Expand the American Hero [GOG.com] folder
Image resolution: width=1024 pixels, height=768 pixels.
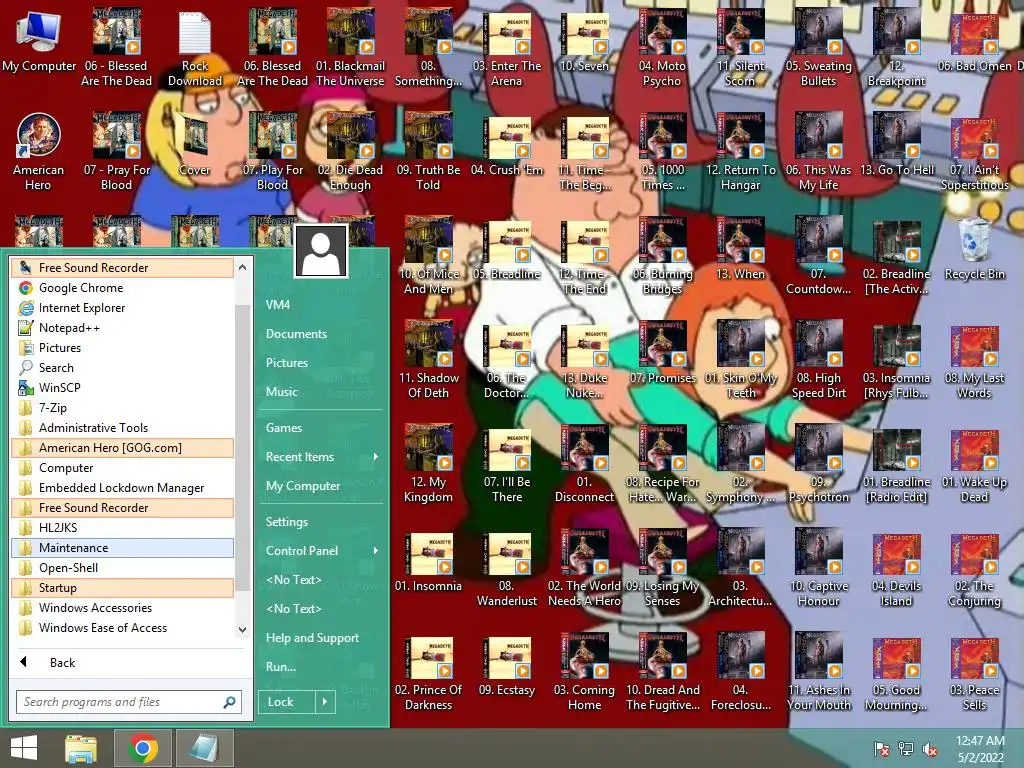tap(122, 448)
